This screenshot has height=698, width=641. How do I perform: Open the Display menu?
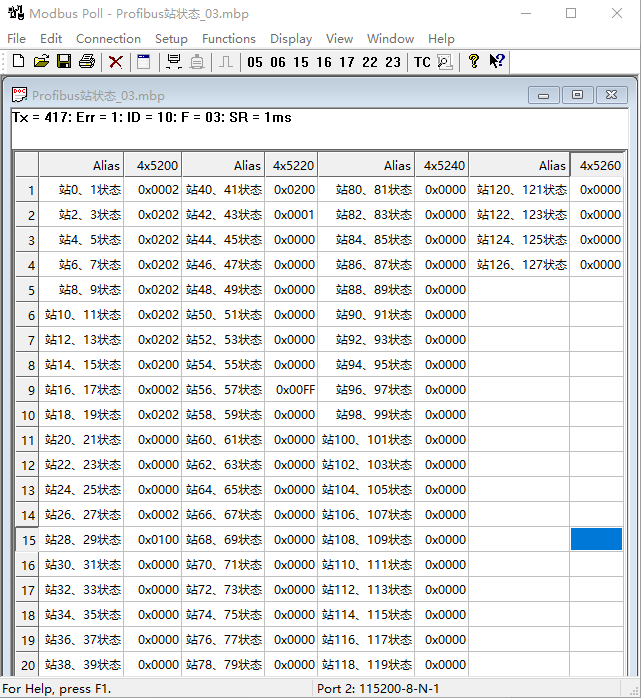pos(291,38)
